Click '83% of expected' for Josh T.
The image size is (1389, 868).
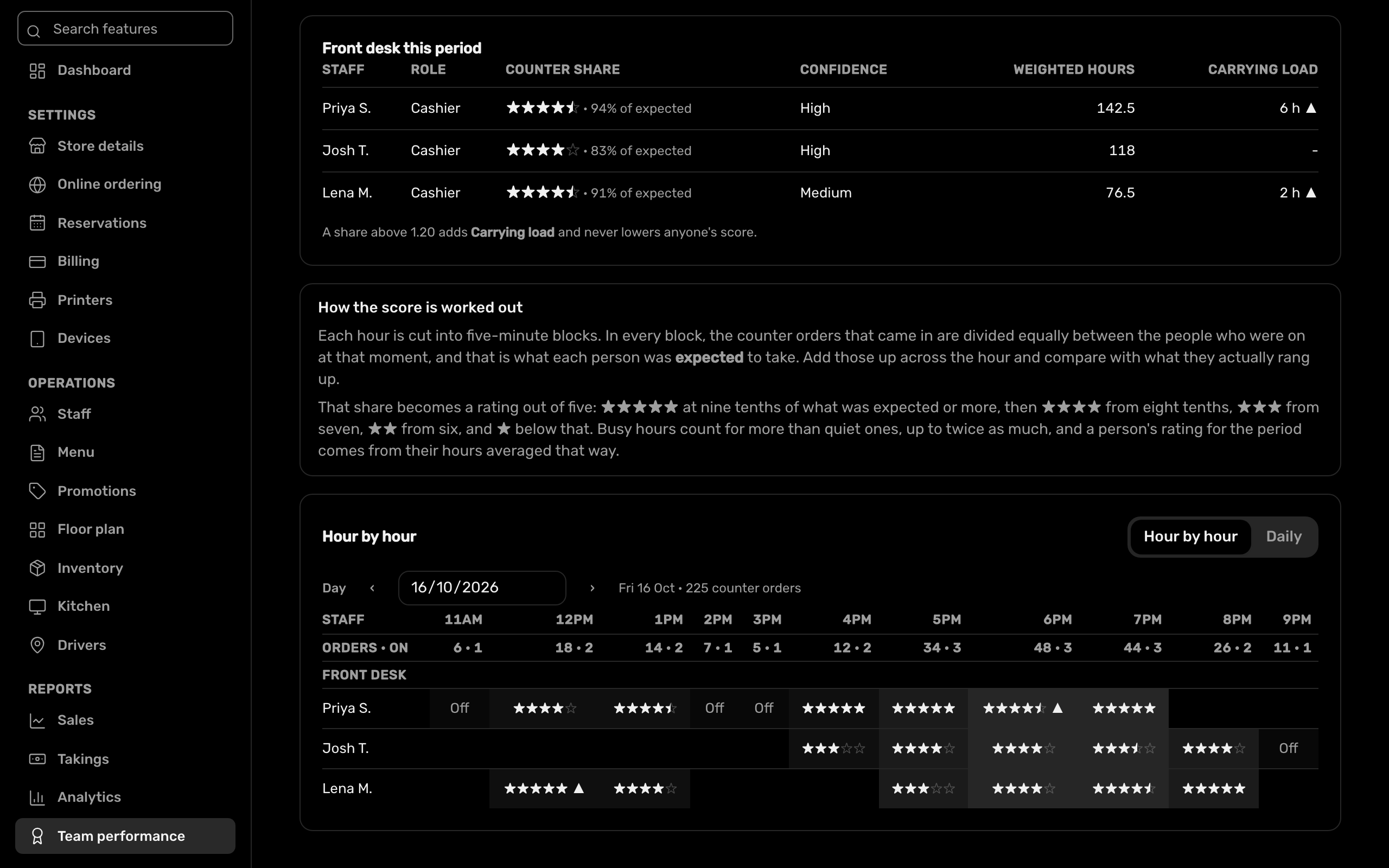[641, 151]
